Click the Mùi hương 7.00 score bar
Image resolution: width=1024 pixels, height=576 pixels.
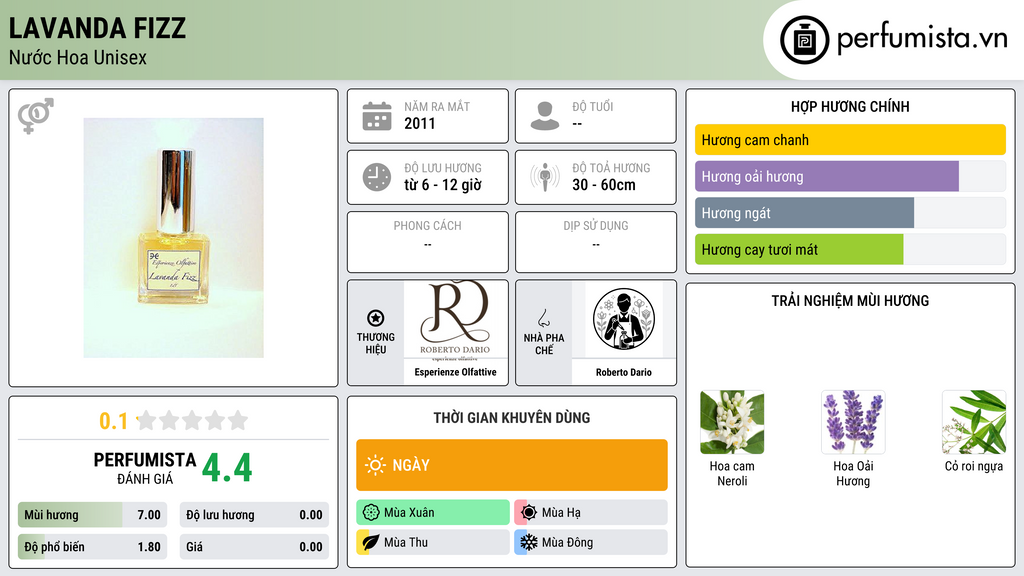(92, 515)
